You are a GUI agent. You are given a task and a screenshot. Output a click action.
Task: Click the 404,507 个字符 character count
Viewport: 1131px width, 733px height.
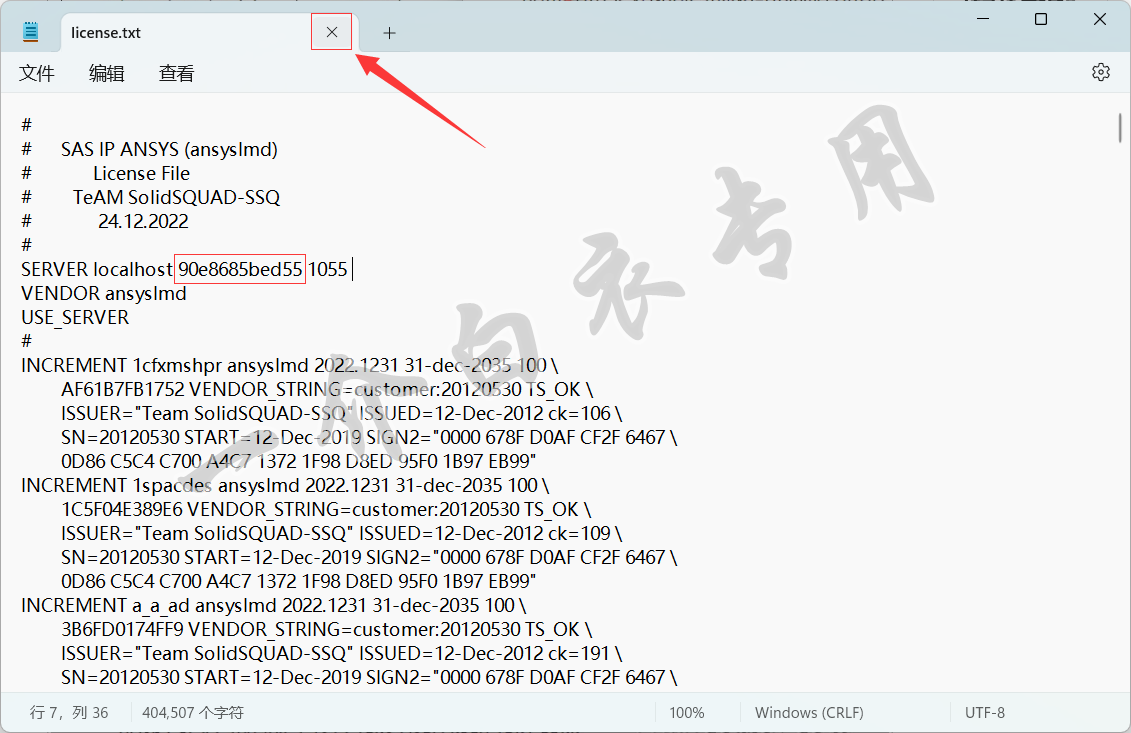coord(193,713)
